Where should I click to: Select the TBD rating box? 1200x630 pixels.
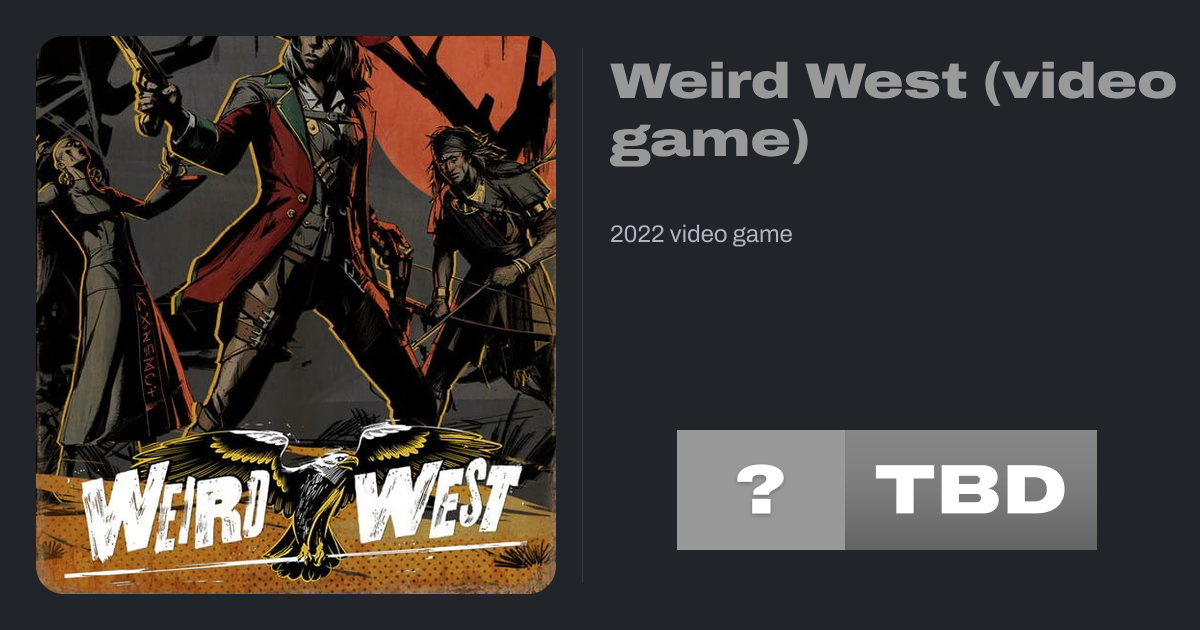[971, 490]
